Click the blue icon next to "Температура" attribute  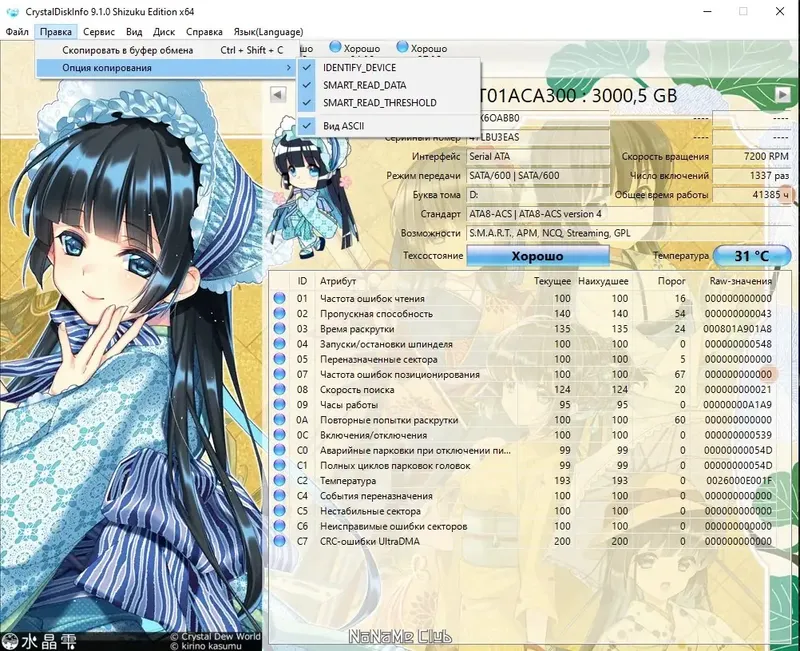pyautogui.click(x=278, y=481)
